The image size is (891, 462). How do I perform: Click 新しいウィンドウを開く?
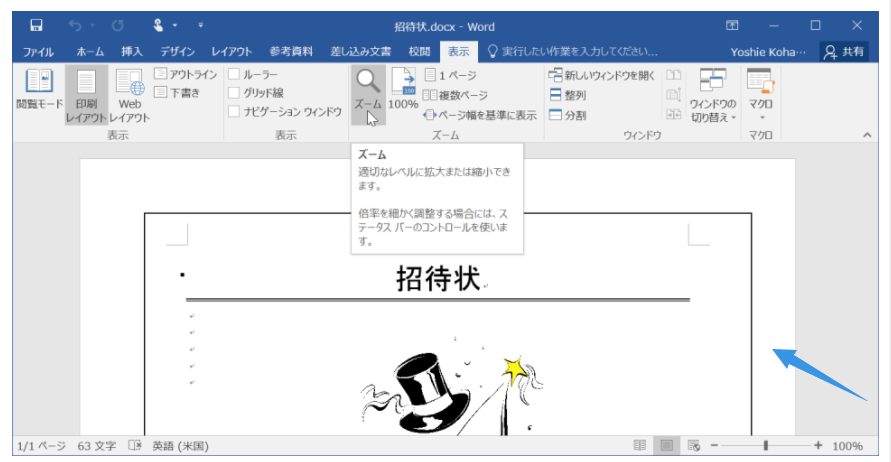point(602,75)
